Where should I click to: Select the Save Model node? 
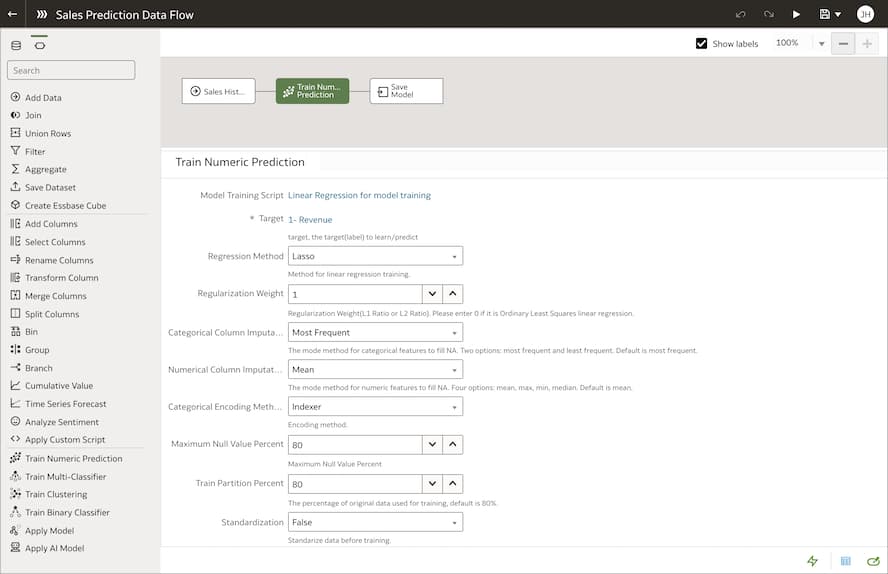tap(406, 91)
